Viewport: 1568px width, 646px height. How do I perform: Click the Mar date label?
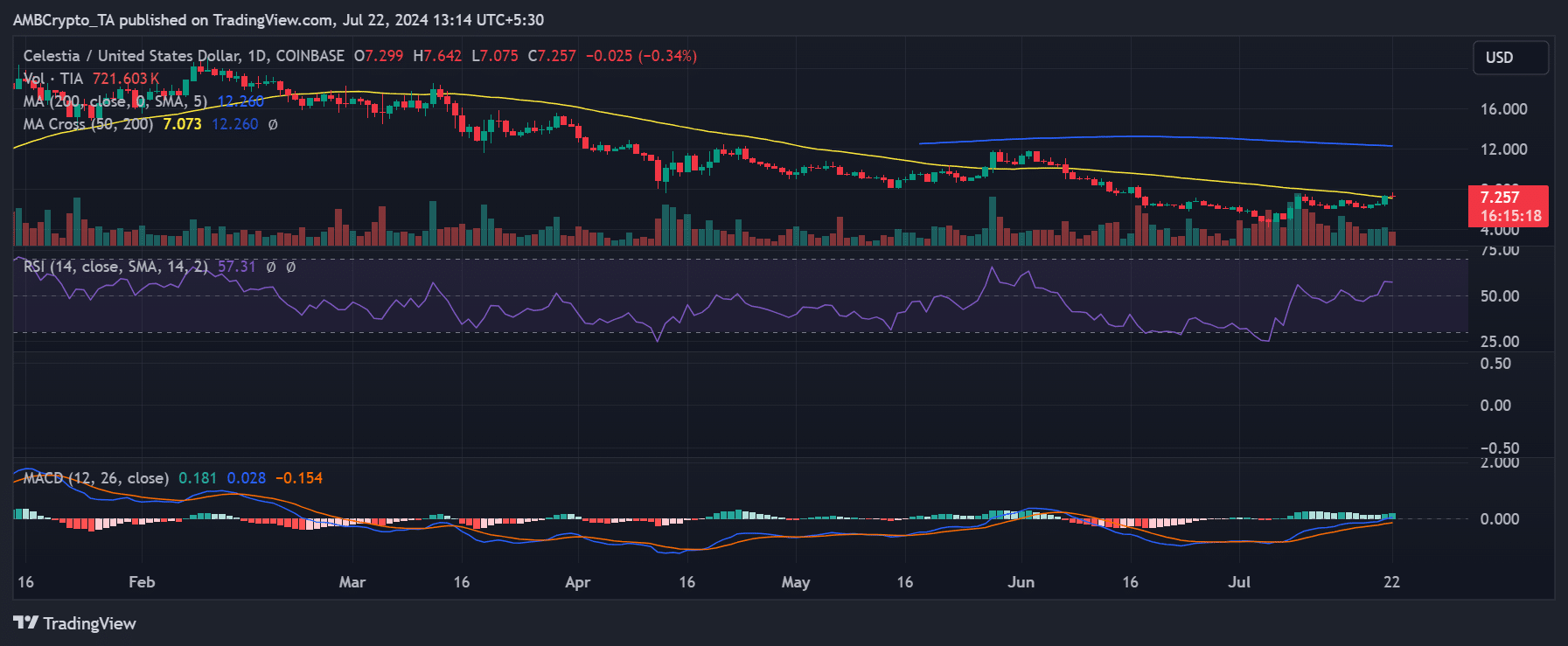pyautogui.click(x=352, y=582)
